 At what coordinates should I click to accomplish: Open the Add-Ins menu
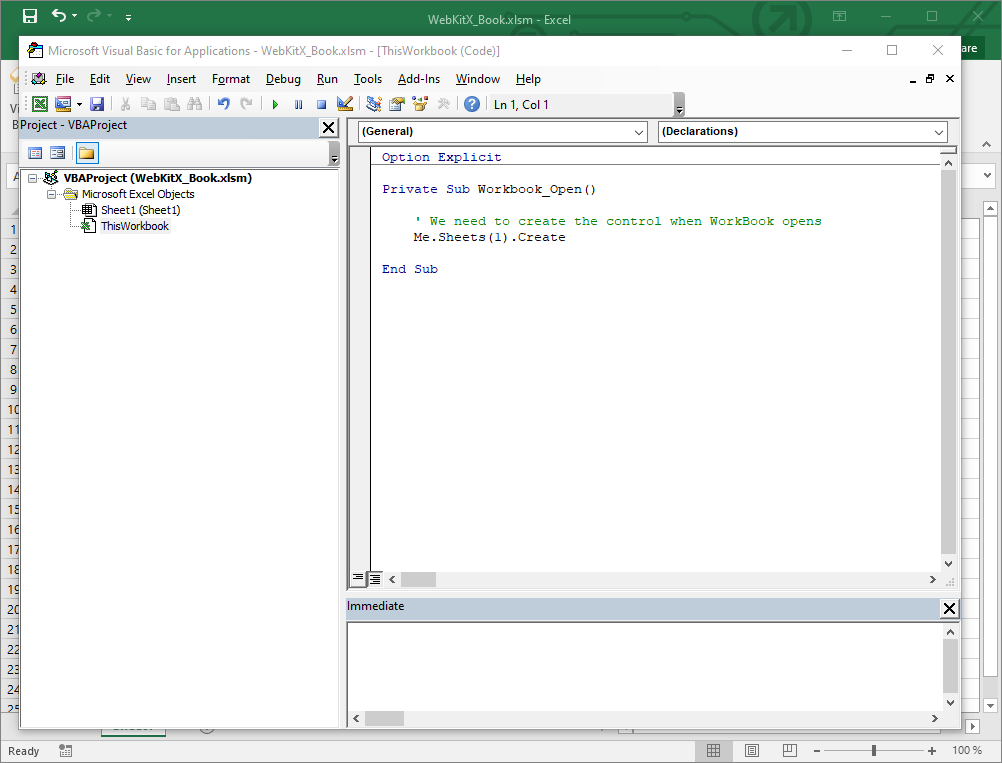coord(419,79)
